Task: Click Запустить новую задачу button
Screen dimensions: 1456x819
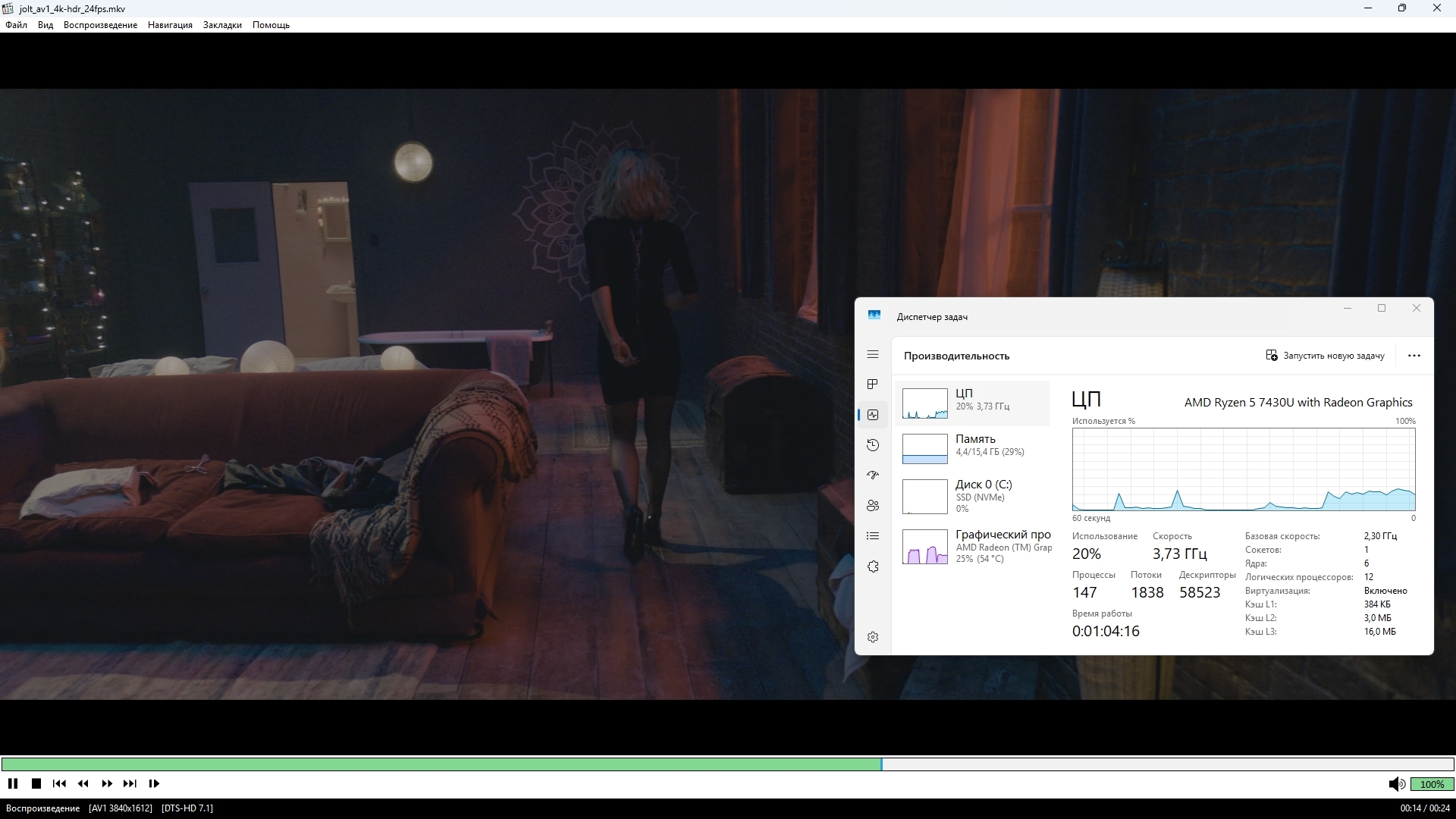Action: point(1325,356)
